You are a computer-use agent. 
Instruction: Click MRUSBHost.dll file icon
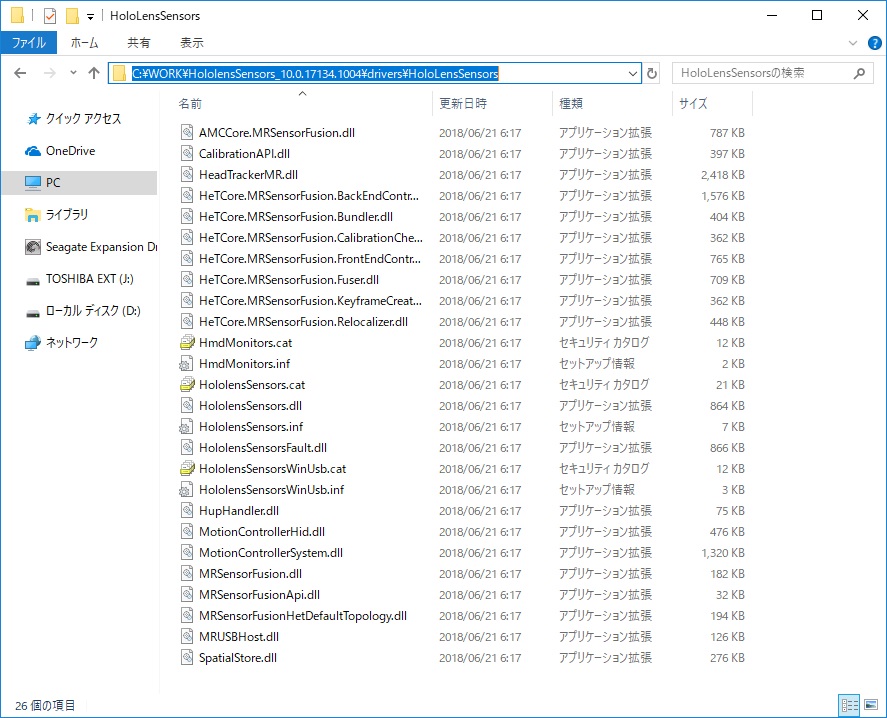point(187,637)
